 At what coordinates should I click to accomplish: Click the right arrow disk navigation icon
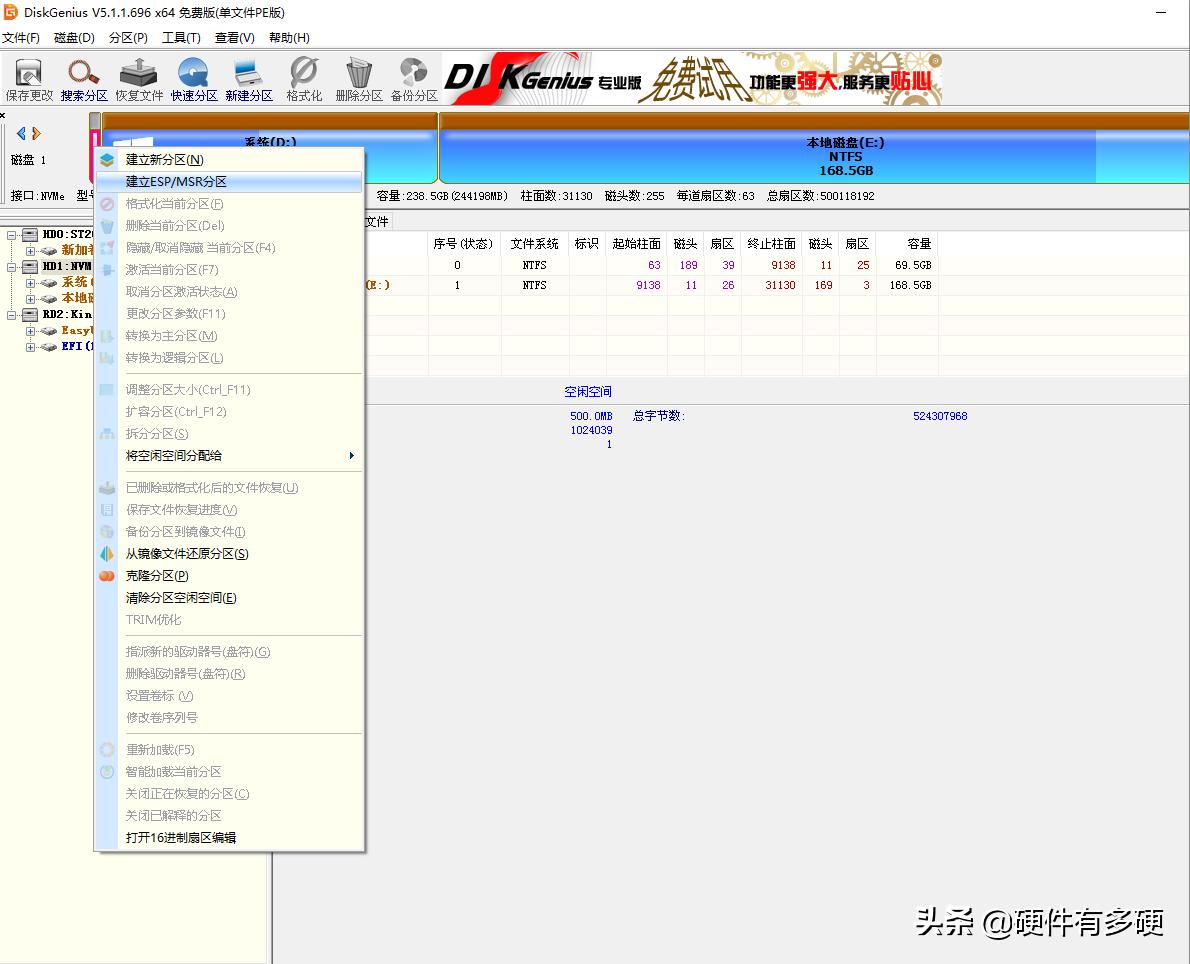coord(35,133)
